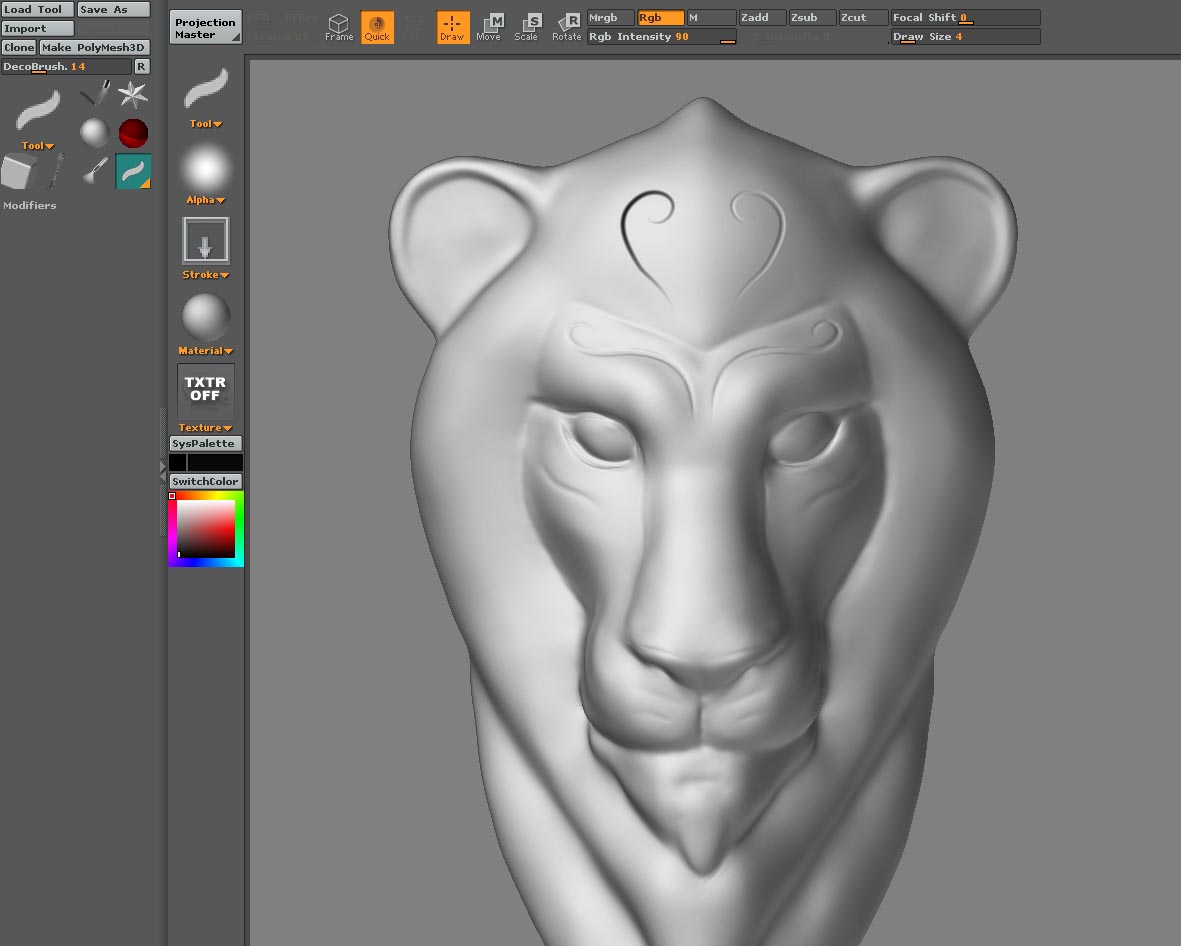1181x946 pixels.
Task: Click the shelf Tool brush stroke thumbnail
Action: tap(206, 89)
